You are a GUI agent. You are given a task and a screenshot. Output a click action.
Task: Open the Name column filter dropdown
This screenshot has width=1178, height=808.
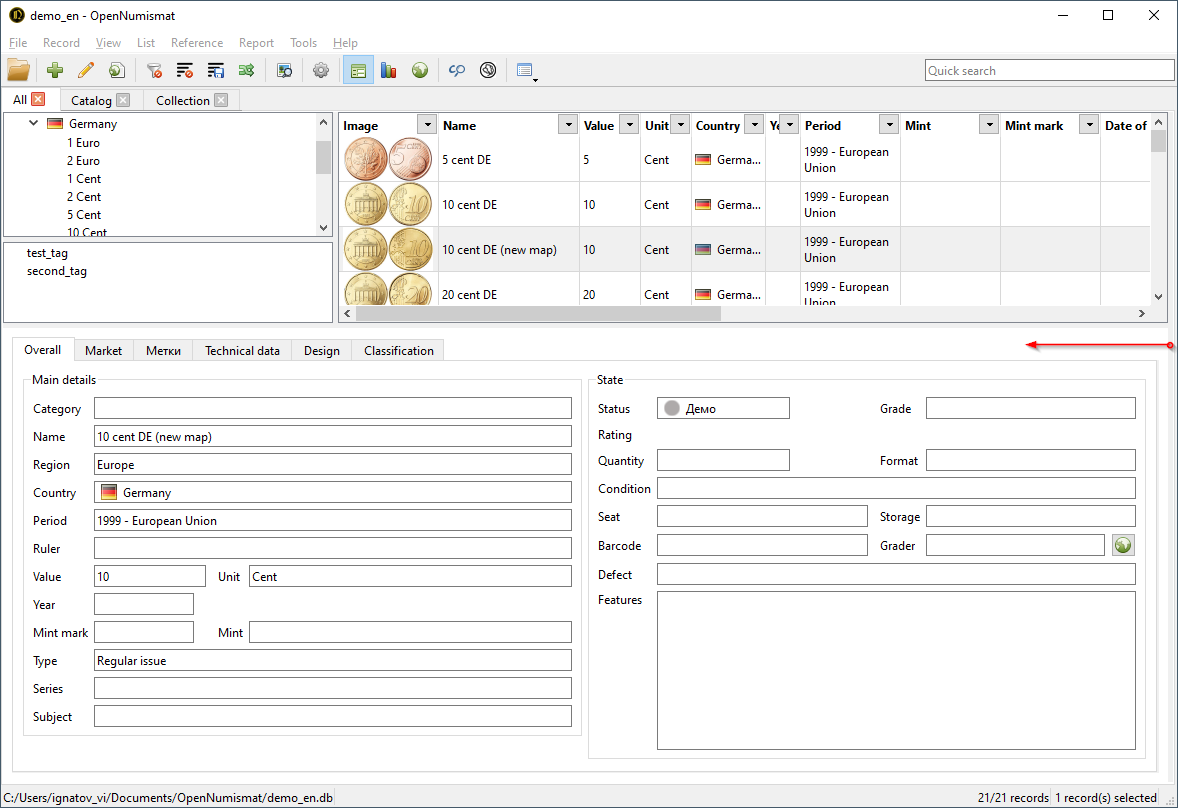click(x=568, y=125)
